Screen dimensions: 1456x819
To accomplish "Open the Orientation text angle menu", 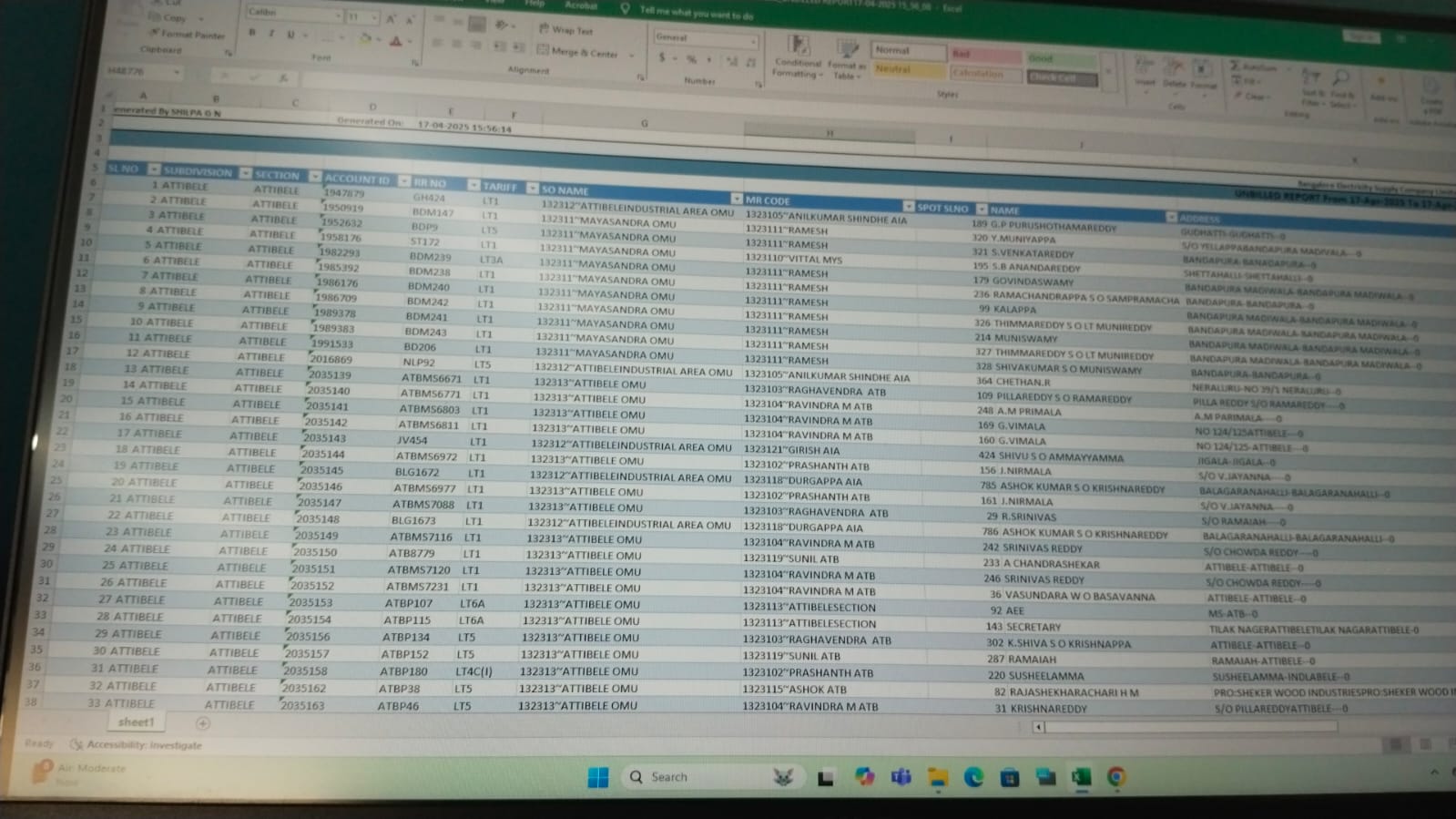I will 502,26.
